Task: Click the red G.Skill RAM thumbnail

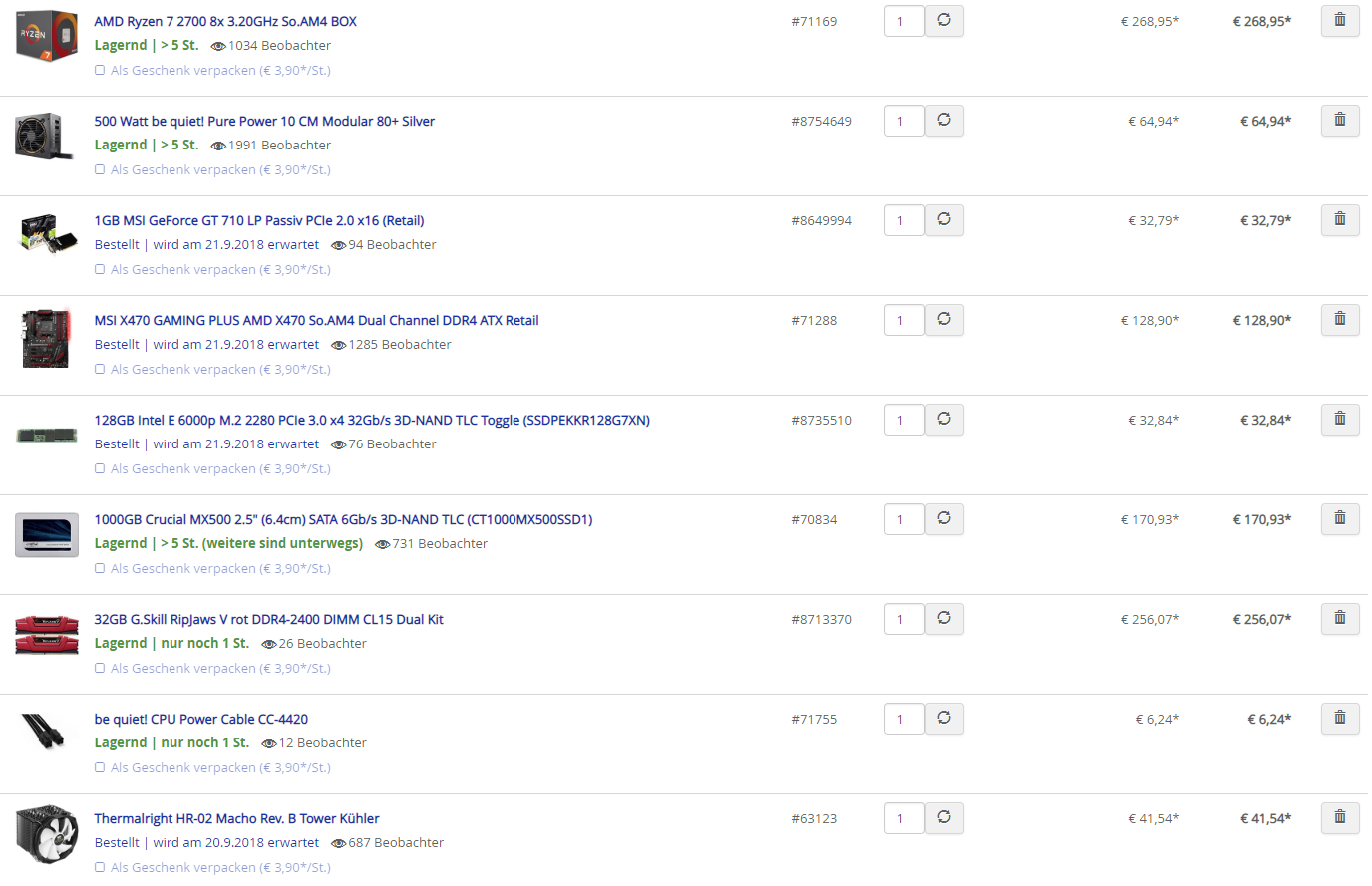Action: (47, 634)
